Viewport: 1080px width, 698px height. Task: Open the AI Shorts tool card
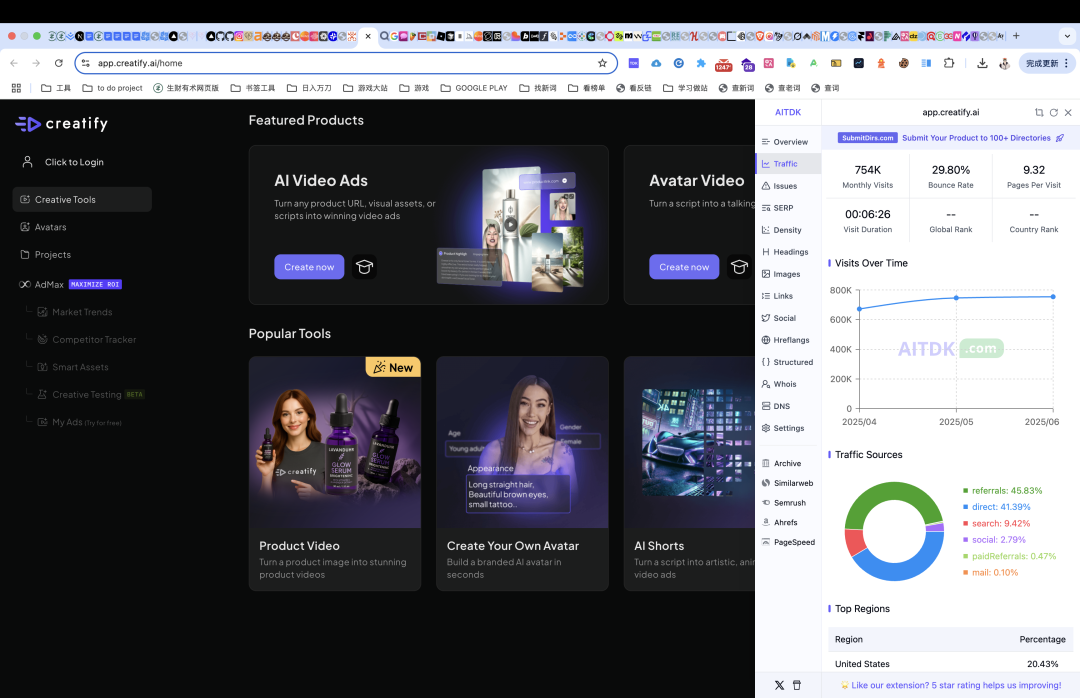(689, 473)
